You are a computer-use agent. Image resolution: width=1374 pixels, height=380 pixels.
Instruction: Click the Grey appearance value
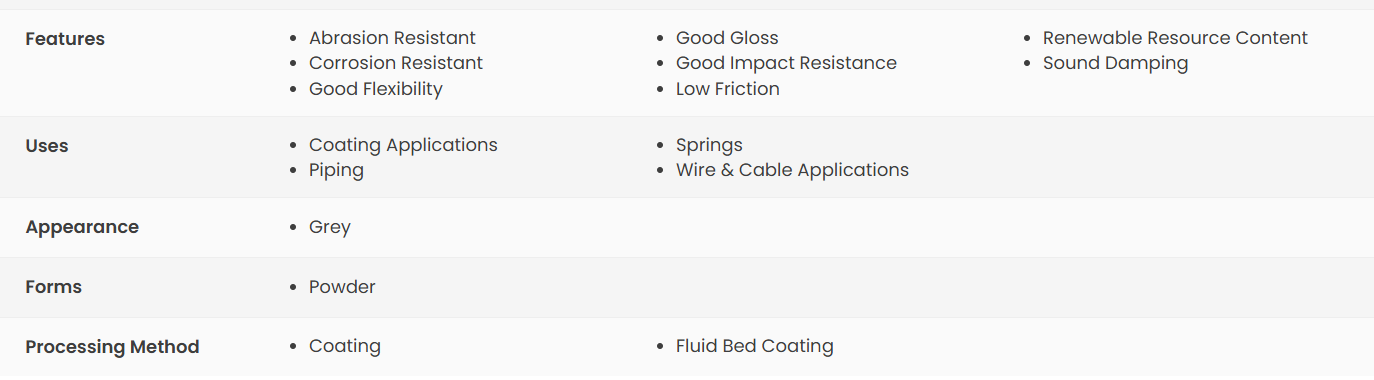[x=330, y=227]
